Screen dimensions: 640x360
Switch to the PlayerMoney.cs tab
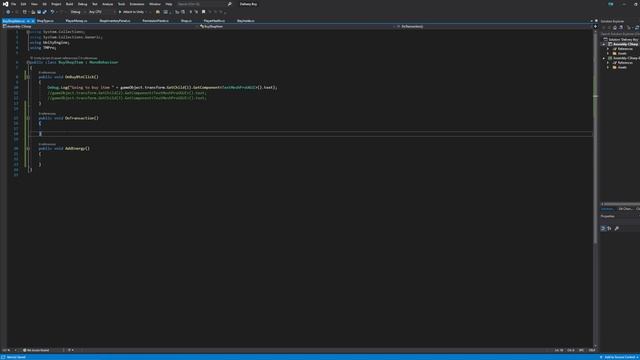coord(76,21)
